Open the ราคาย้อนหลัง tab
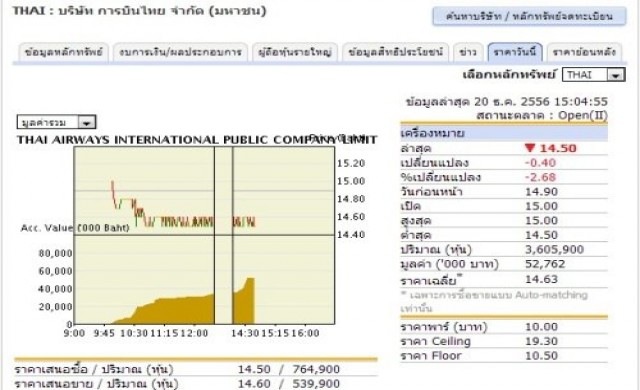Viewport: 640px width, 390px height. pos(584,53)
